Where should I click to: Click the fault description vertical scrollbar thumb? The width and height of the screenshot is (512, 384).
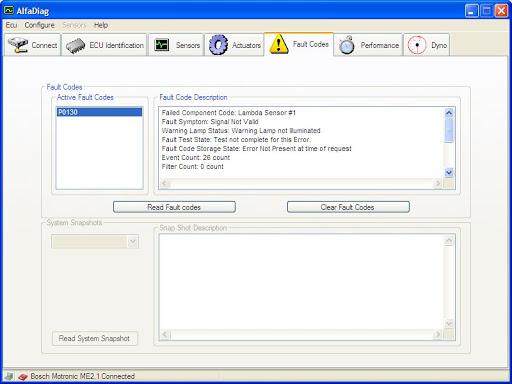449,130
